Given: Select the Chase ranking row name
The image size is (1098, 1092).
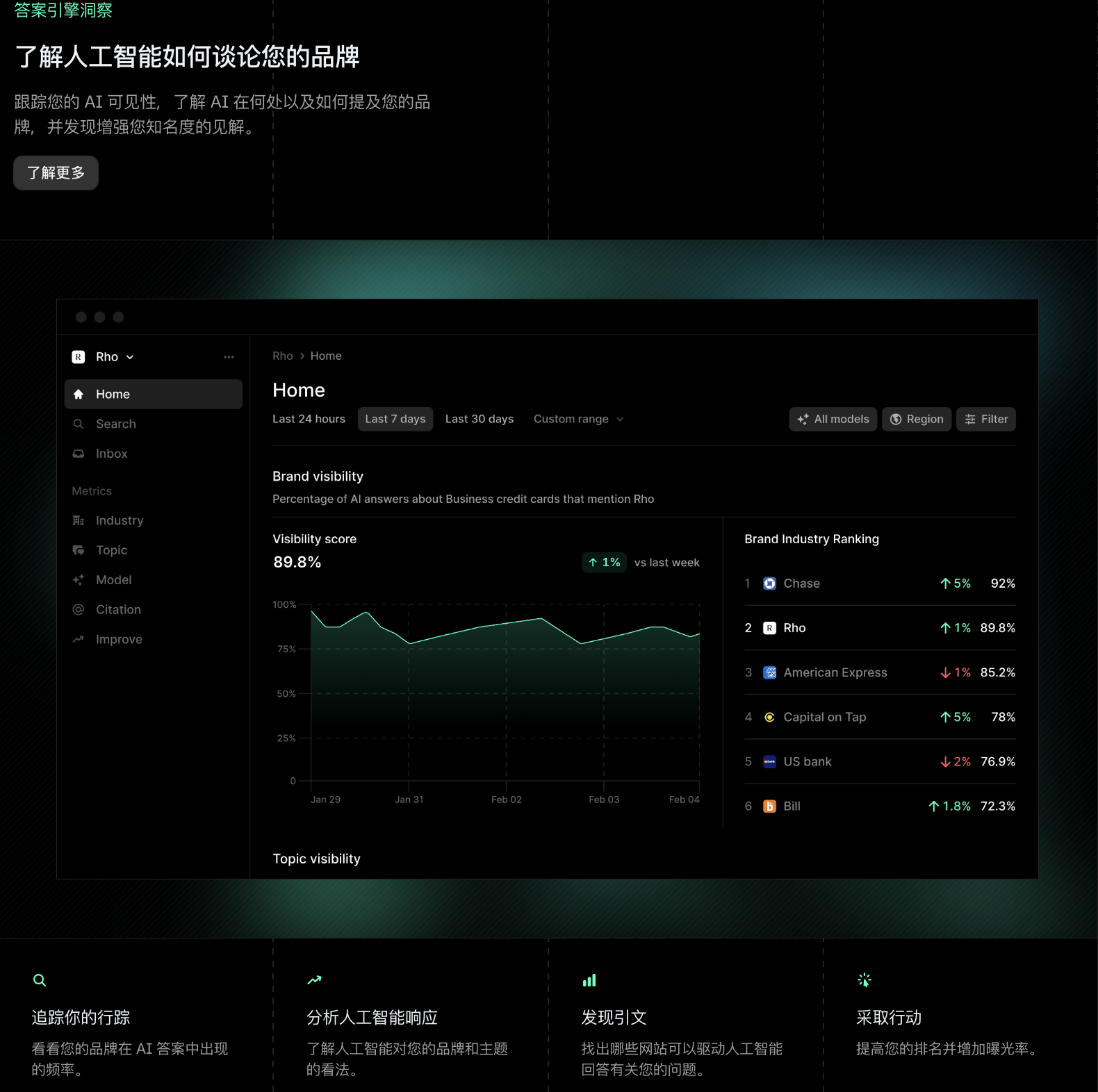Looking at the screenshot, I should pyautogui.click(x=802, y=584).
